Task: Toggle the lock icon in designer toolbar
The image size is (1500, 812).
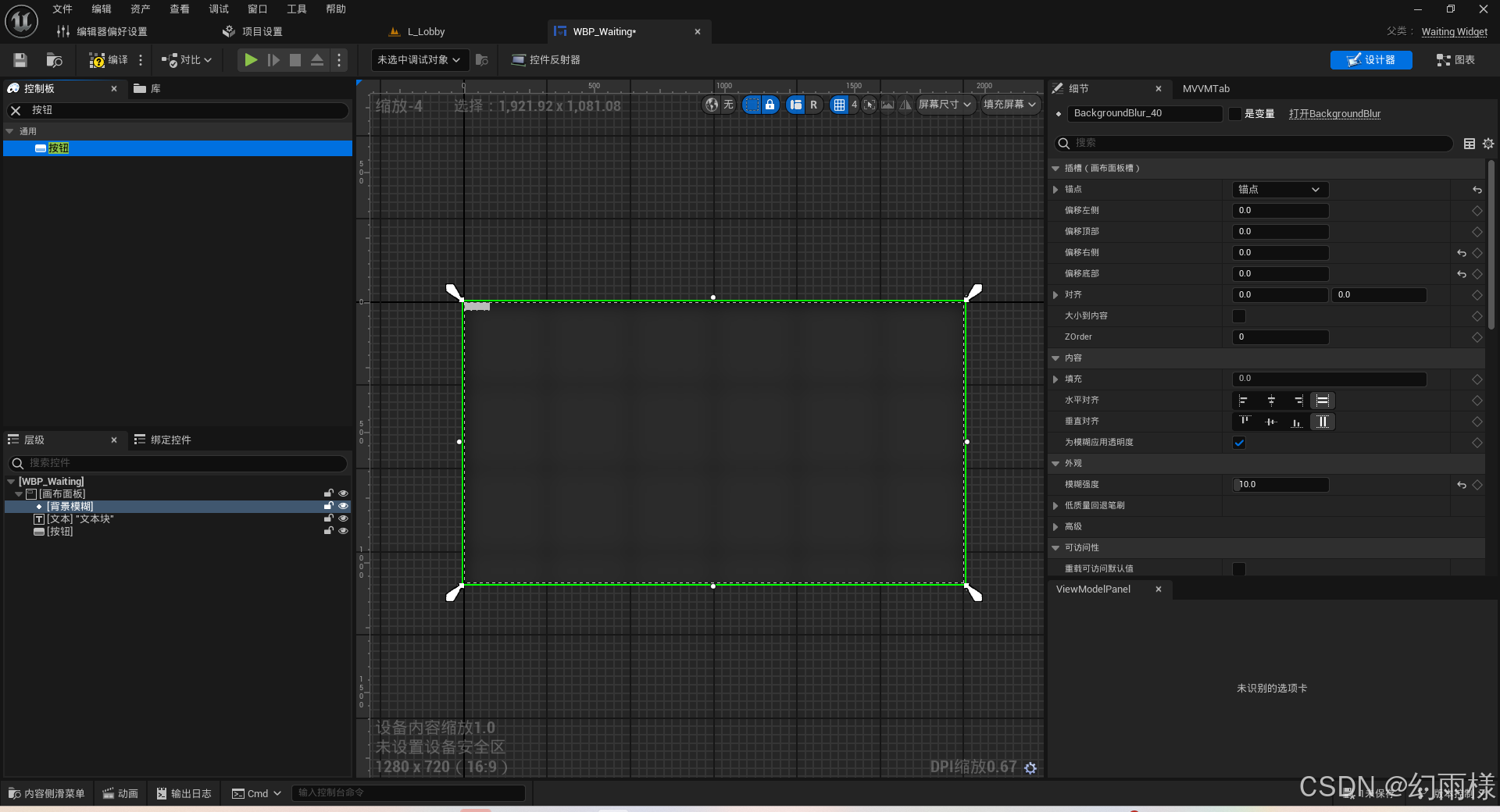Action: (x=770, y=105)
